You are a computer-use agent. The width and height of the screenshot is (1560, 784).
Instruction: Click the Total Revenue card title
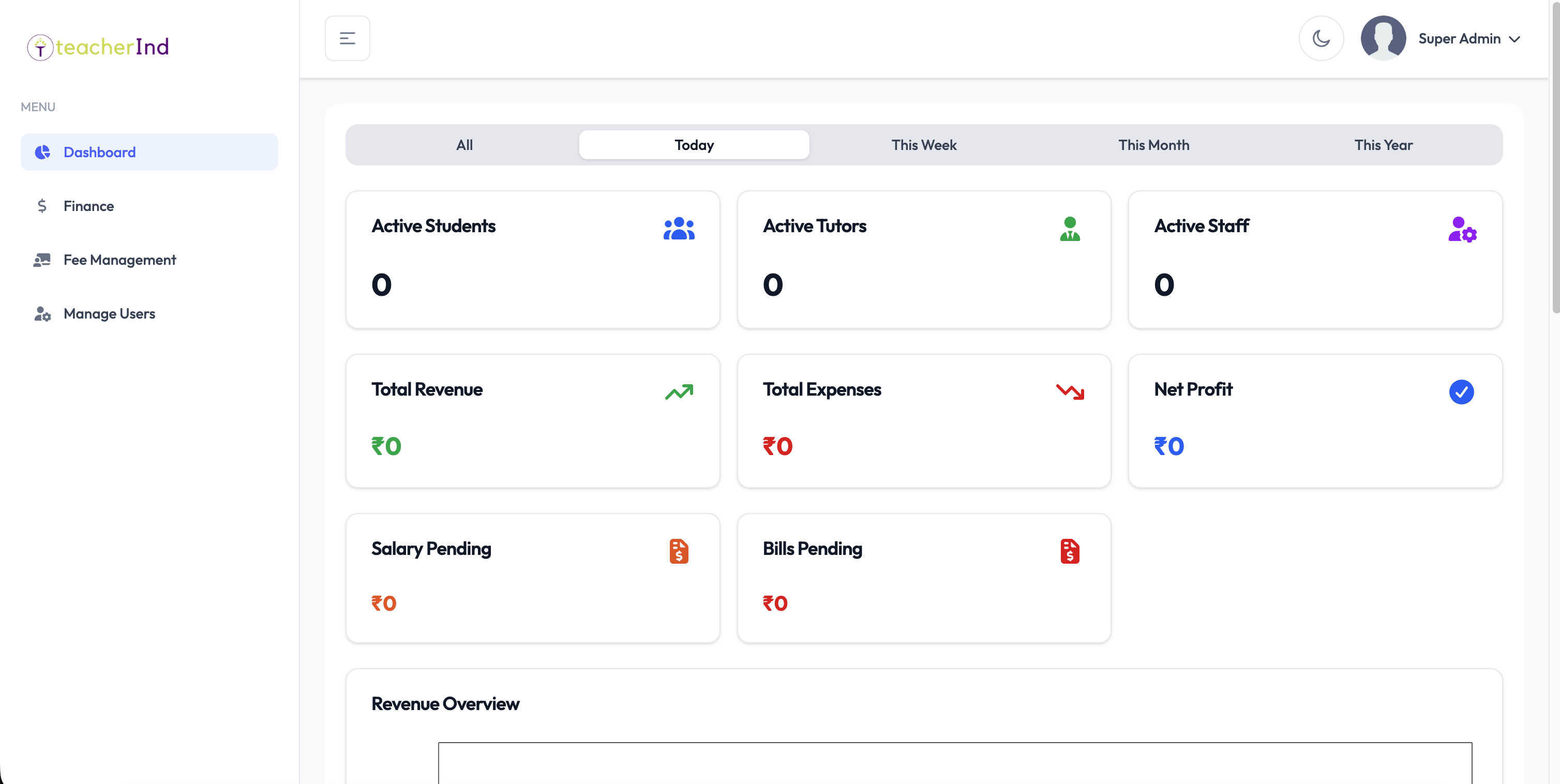[x=426, y=389]
